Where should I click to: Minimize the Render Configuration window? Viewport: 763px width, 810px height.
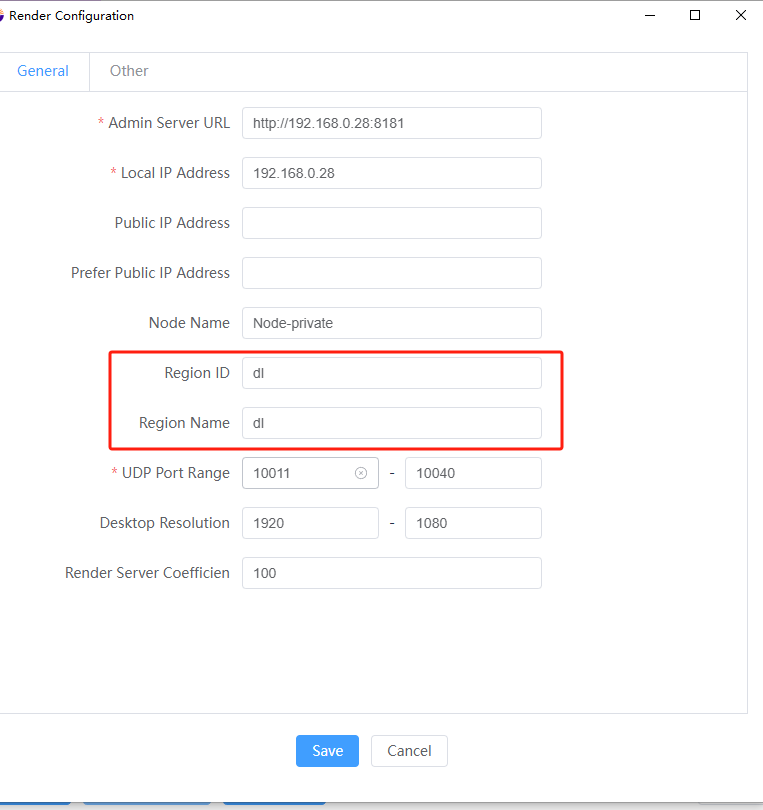point(650,15)
